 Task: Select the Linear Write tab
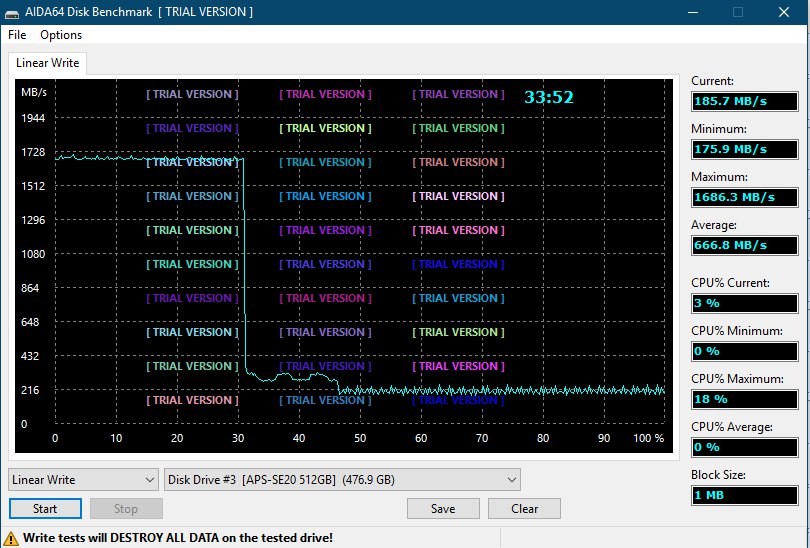(48, 63)
